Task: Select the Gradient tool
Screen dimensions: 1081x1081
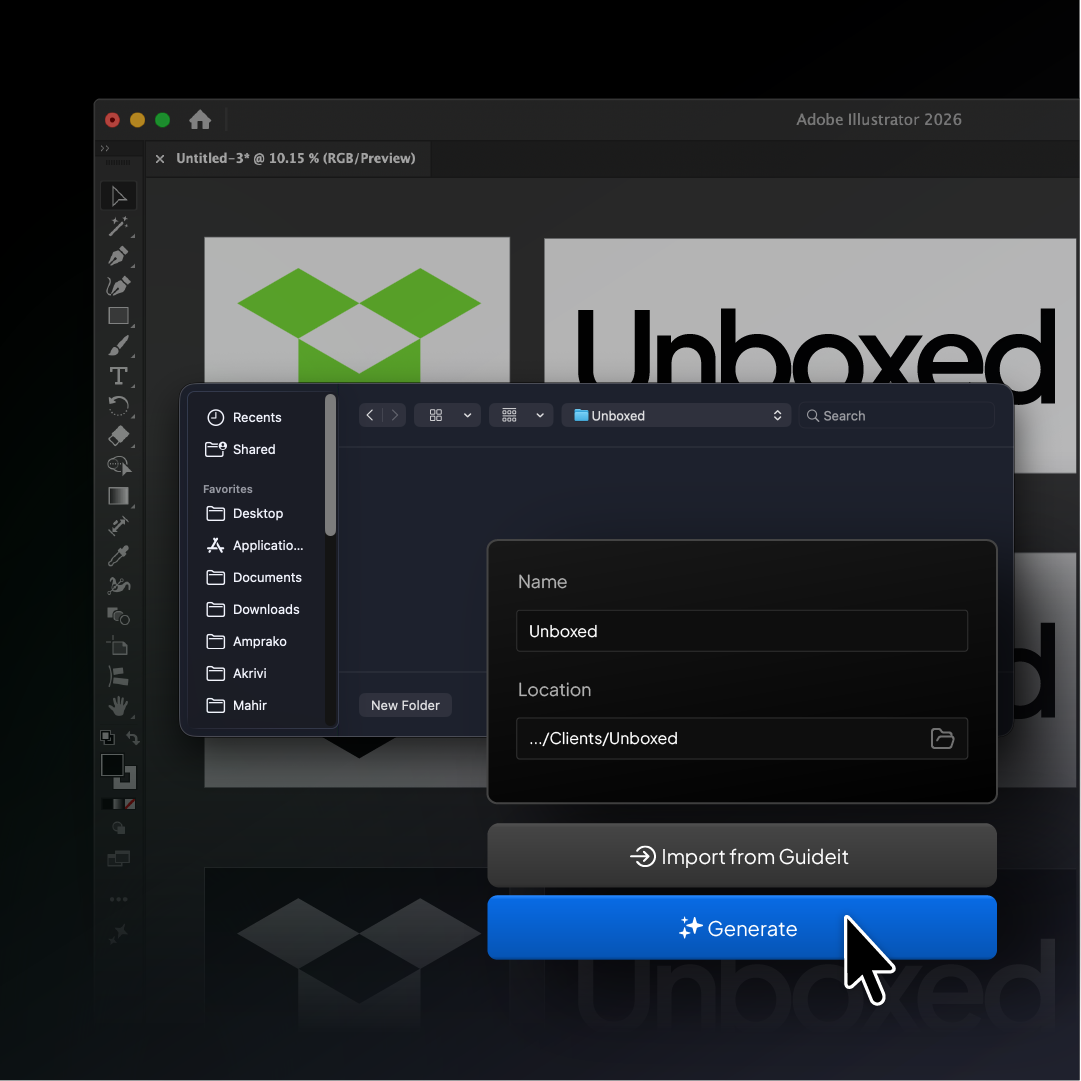Action: (x=119, y=496)
